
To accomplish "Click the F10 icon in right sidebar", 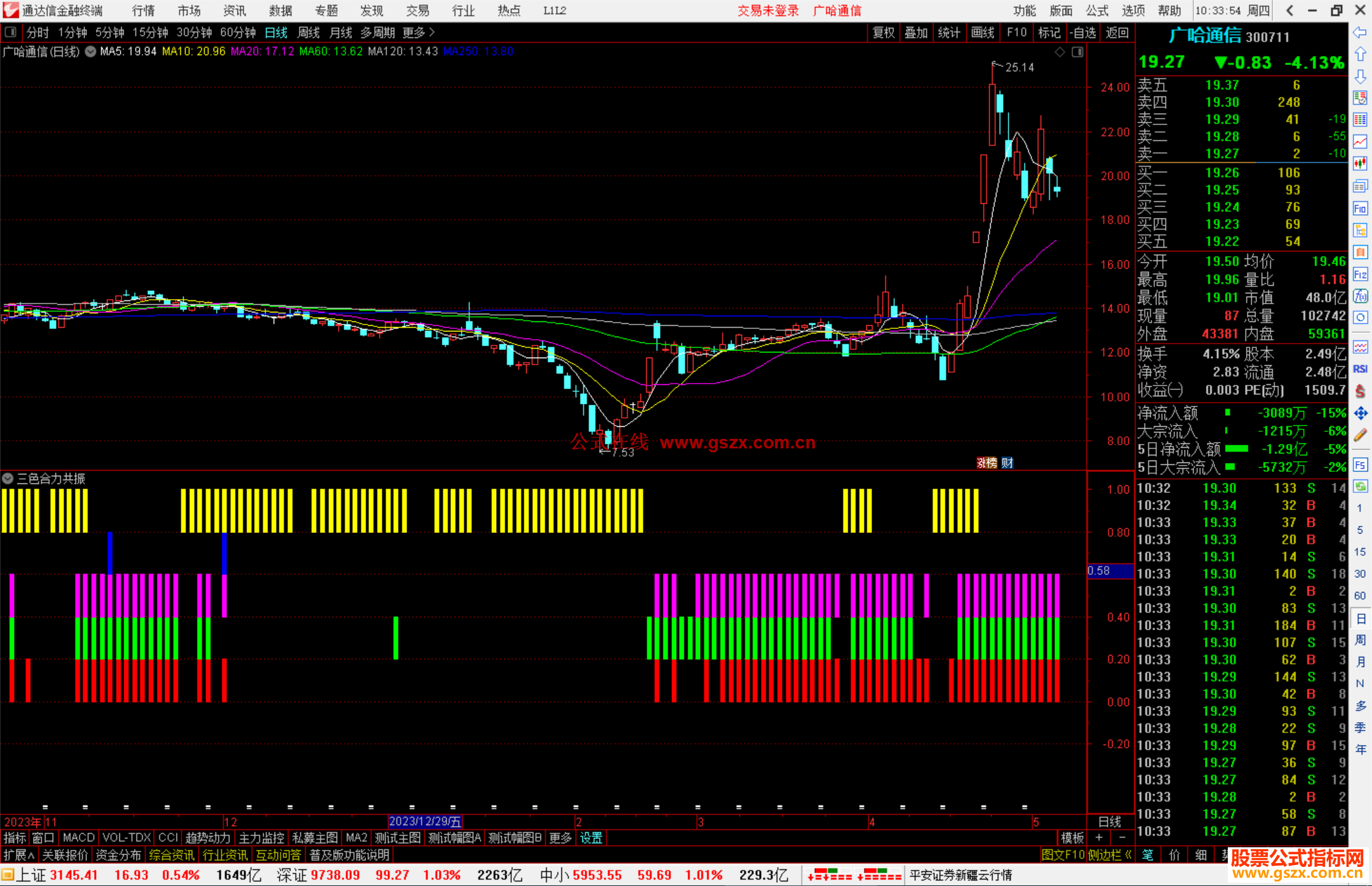I will tap(1360, 208).
